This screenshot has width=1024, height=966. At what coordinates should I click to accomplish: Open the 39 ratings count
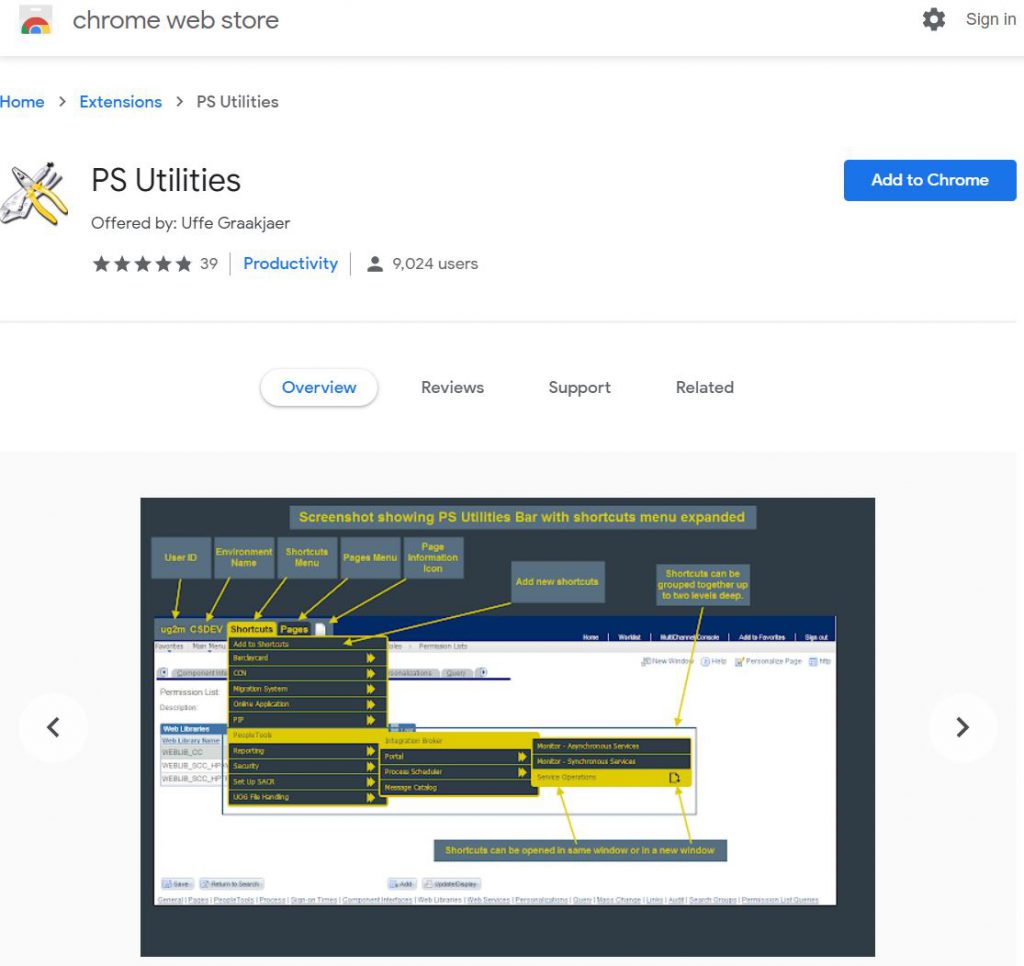coord(209,264)
